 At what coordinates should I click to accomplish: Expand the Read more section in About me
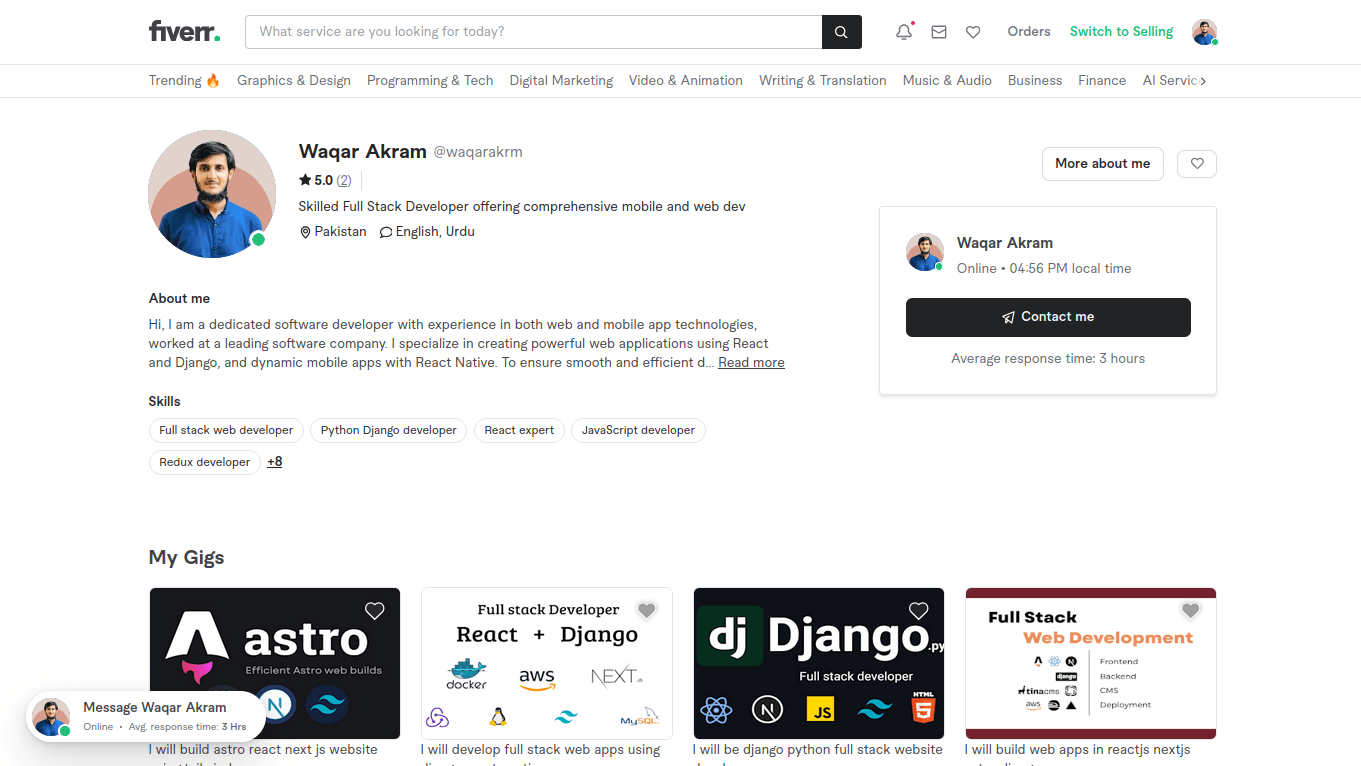click(750, 362)
